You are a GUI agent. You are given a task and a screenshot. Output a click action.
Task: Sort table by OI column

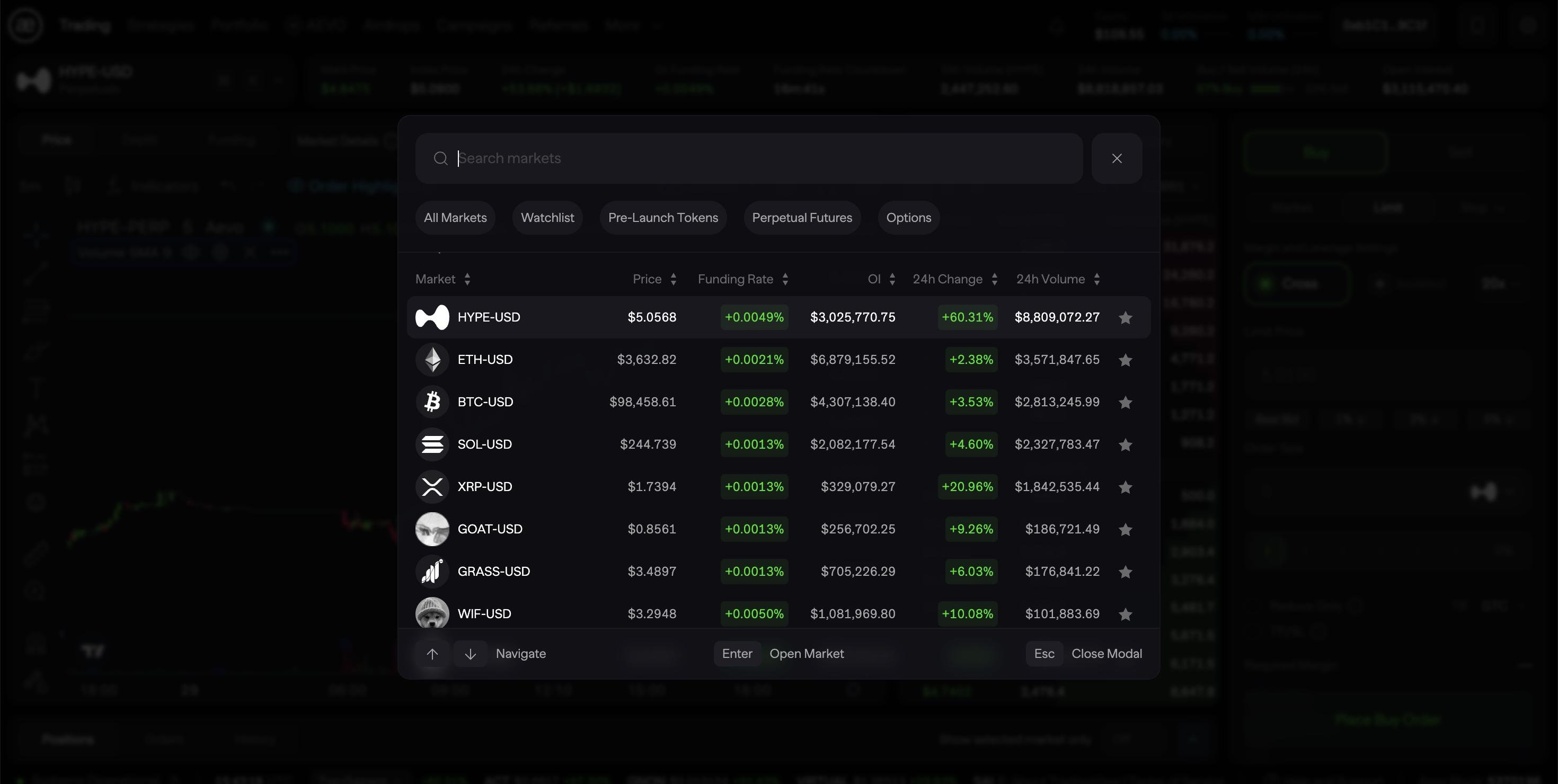click(x=881, y=279)
